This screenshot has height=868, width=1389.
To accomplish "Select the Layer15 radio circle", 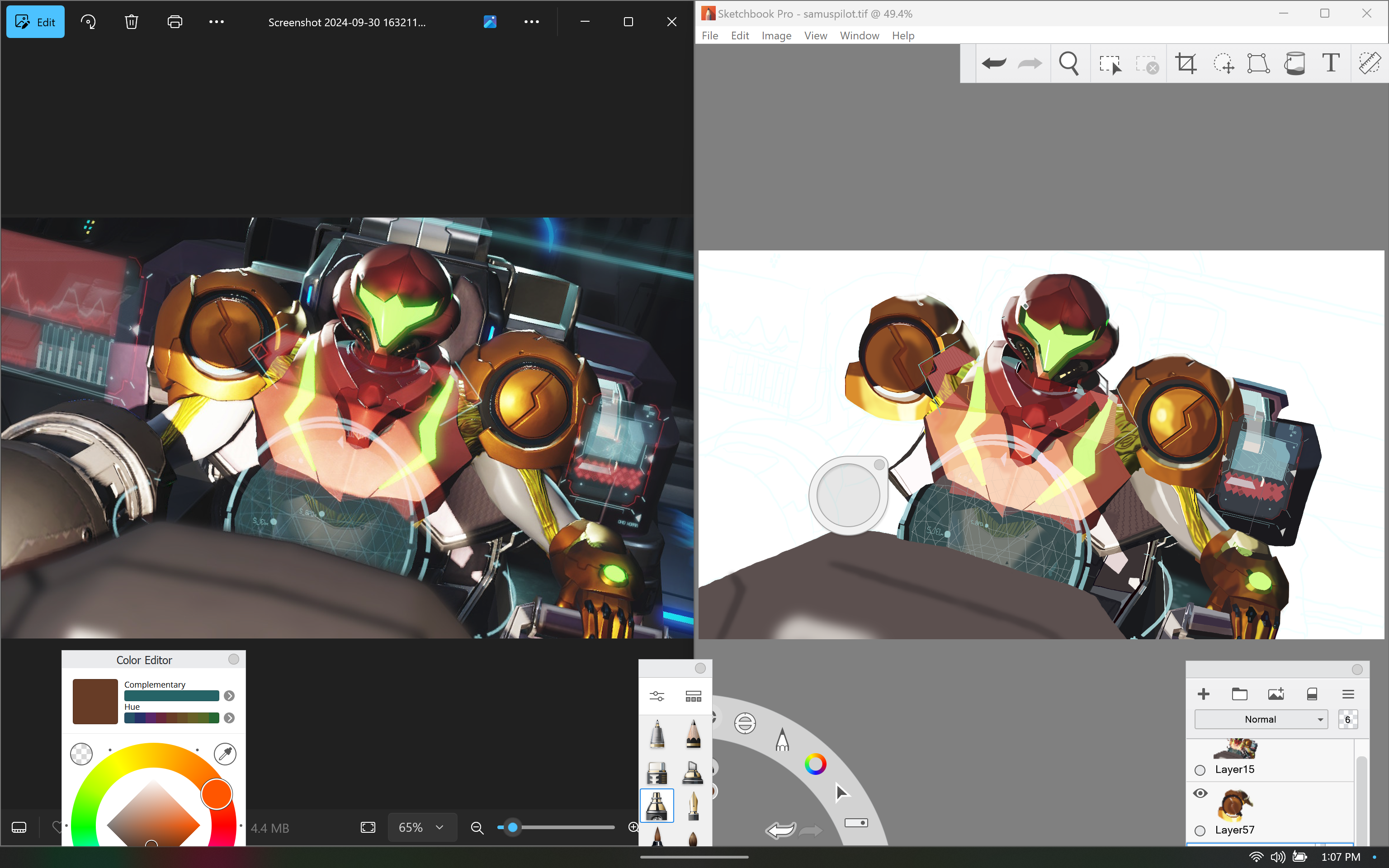I will (x=1200, y=770).
